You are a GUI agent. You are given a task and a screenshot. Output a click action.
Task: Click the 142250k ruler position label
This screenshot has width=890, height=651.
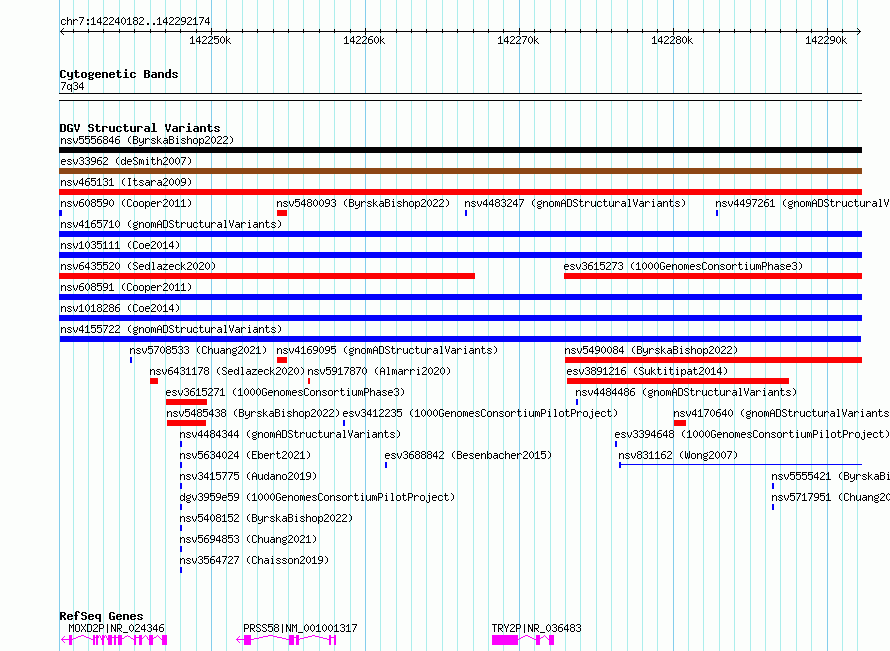click(x=210, y=40)
